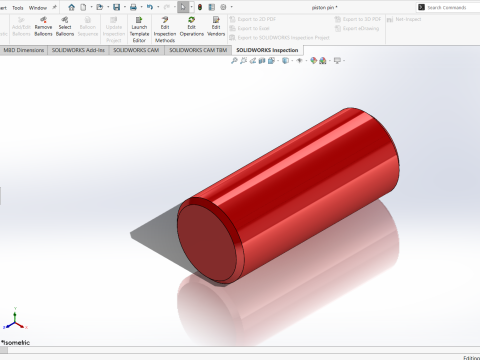480x360 pixels.
Task: Switch to Previous View
Action: (253, 61)
